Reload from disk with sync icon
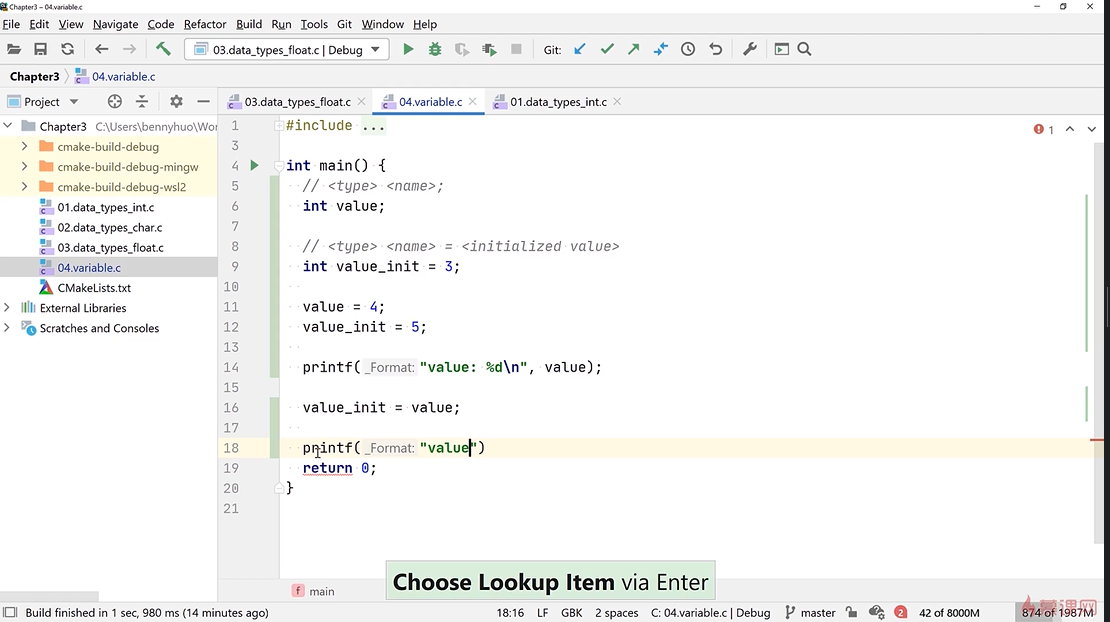This screenshot has height=622, width=1110. tap(67, 50)
